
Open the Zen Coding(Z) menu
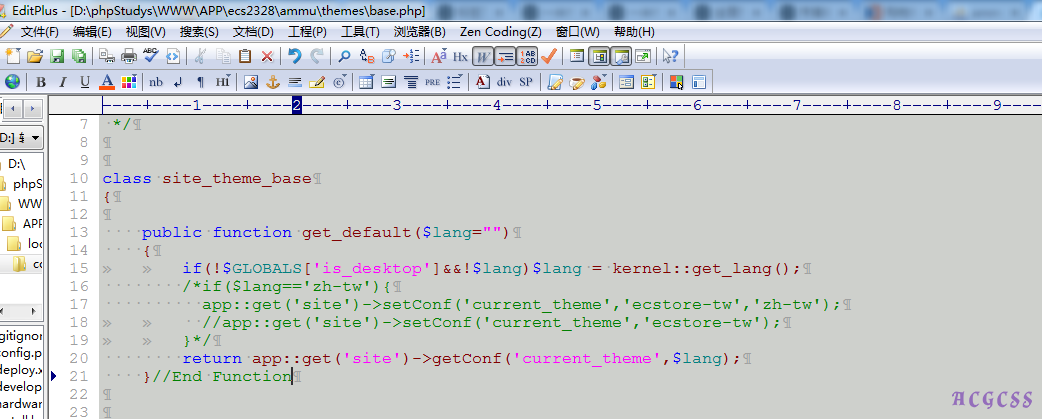coord(500,32)
